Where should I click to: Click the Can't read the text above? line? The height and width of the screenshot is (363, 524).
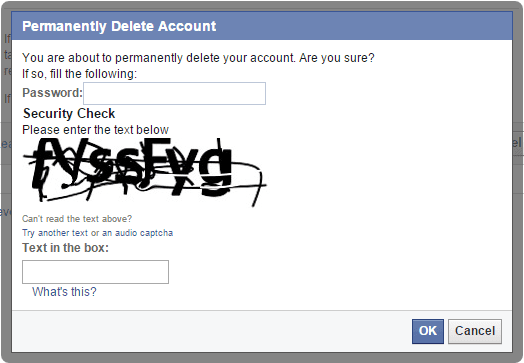(x=77, y=219)
